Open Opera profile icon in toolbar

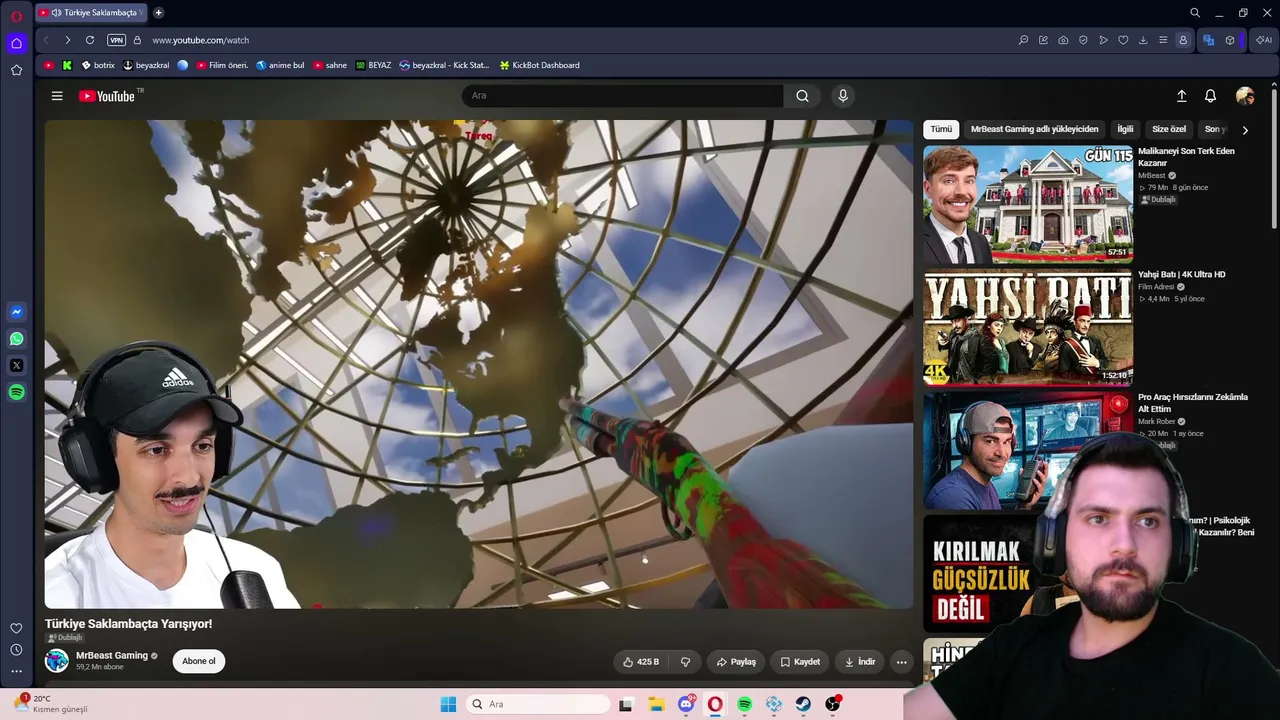(1183, 40)
